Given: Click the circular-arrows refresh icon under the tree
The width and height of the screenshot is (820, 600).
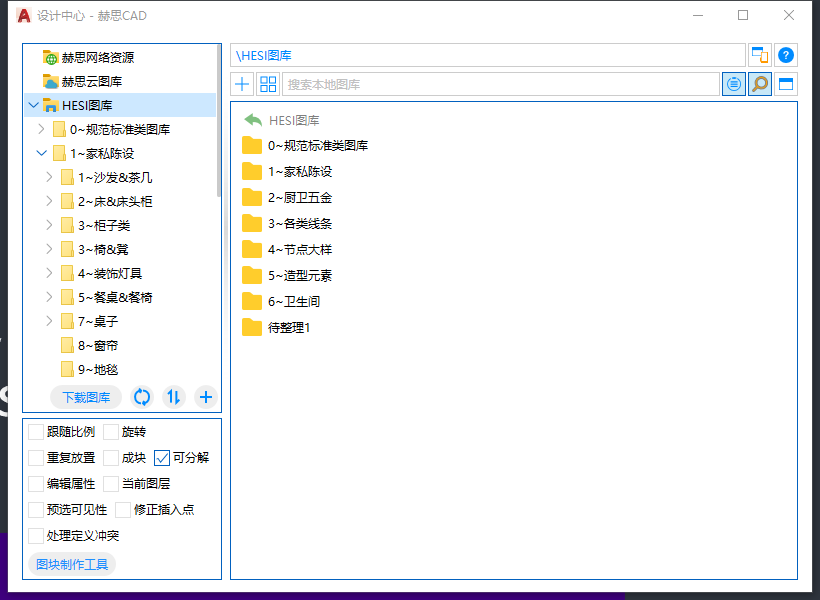Looking at the screenshot, I should tap(142, 398).
